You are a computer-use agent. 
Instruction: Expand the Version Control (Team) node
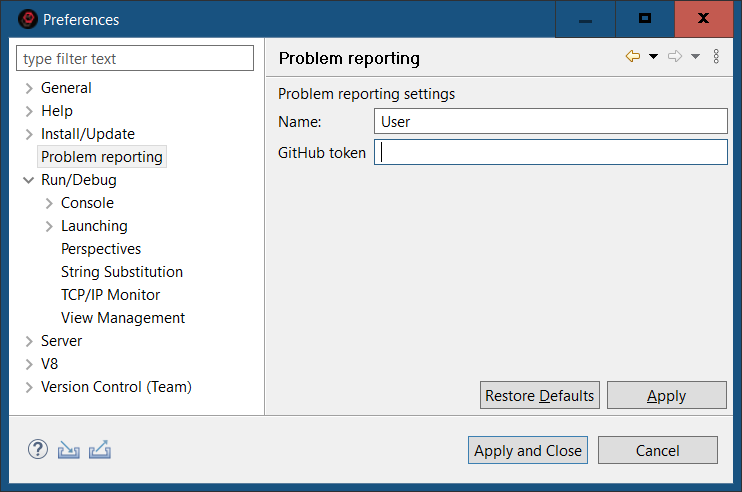tap(29, 387)
